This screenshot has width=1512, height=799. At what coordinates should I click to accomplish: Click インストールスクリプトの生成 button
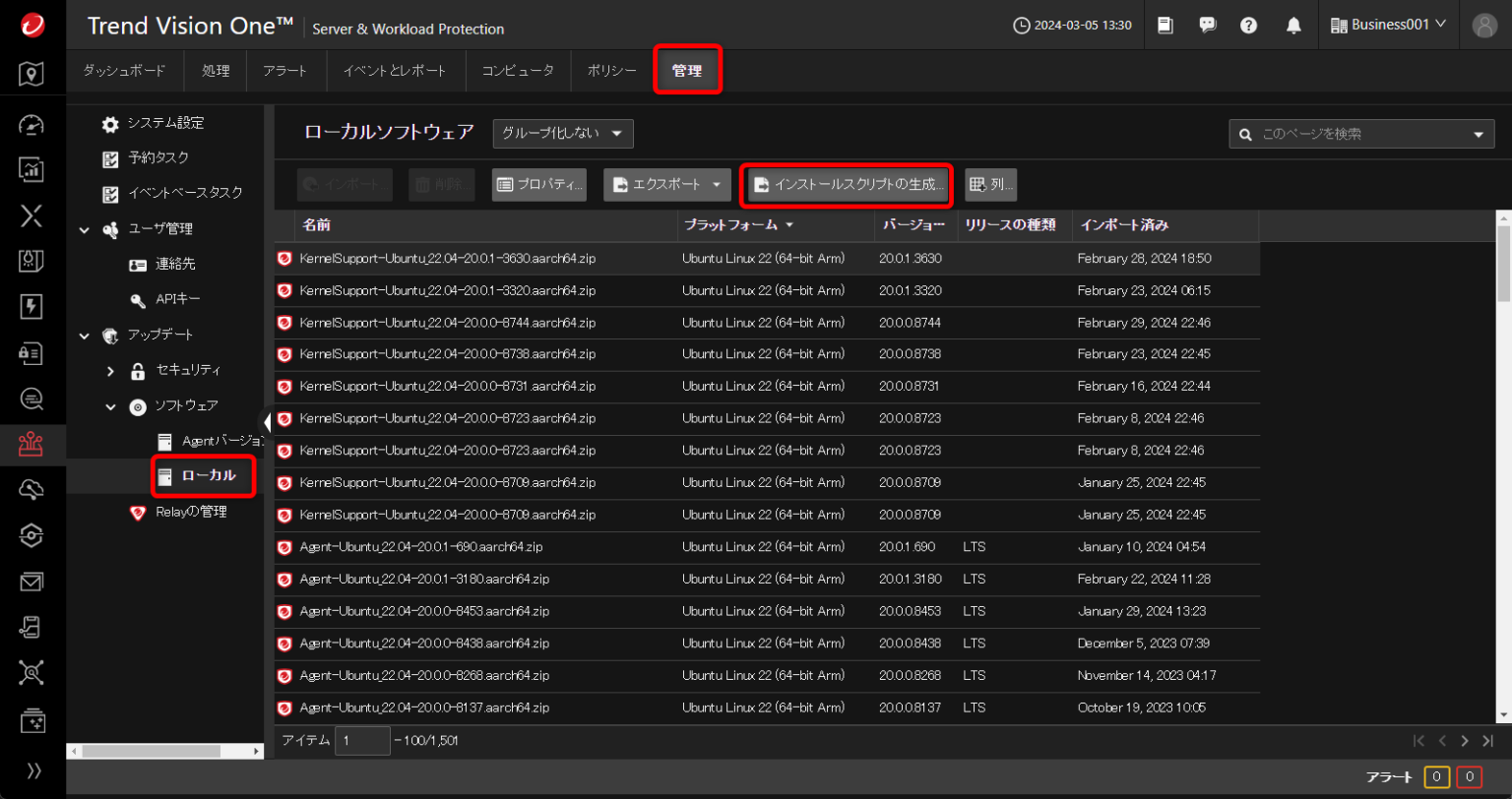846,184
